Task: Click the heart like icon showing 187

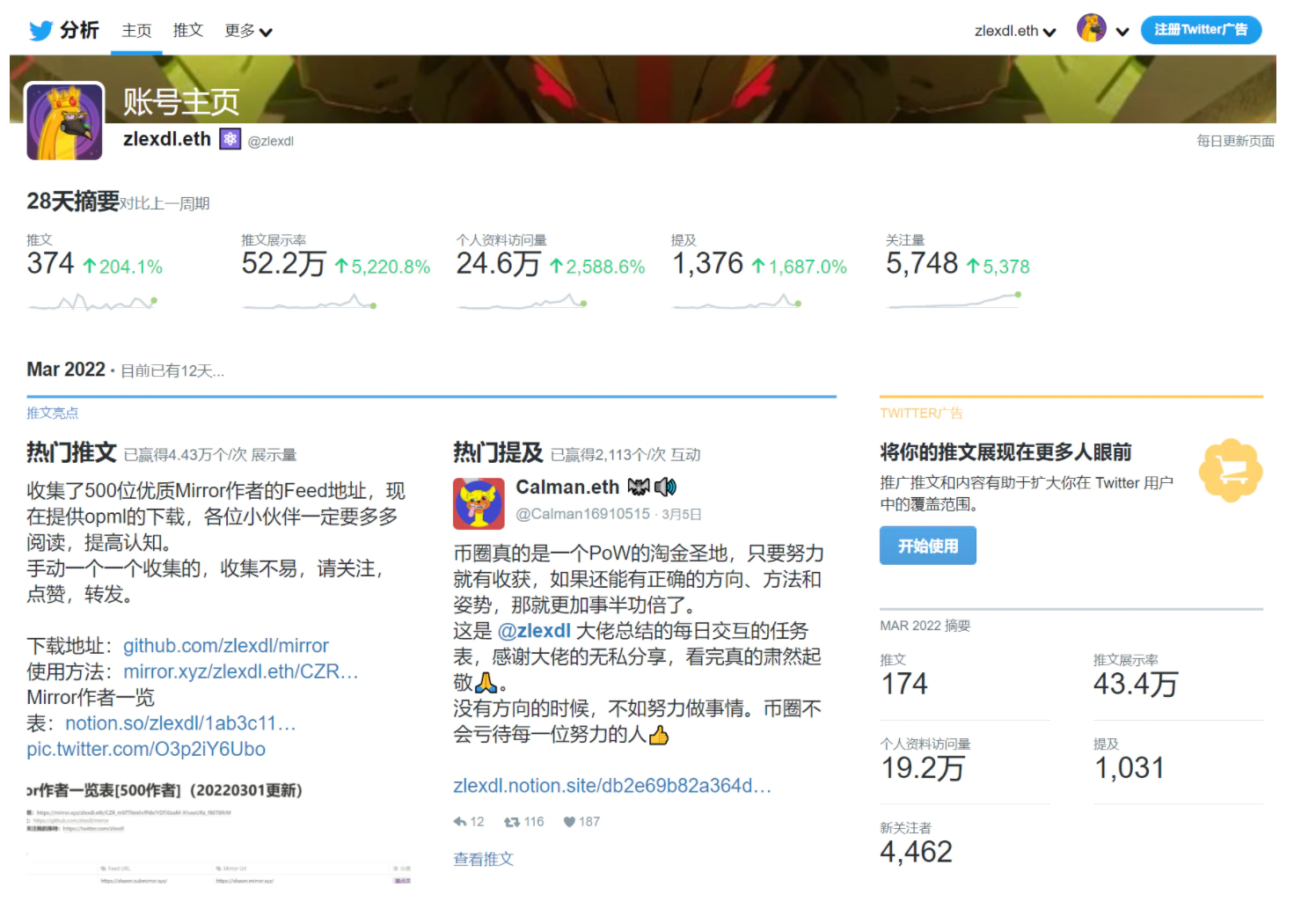Action: click(x=569, y=822)
